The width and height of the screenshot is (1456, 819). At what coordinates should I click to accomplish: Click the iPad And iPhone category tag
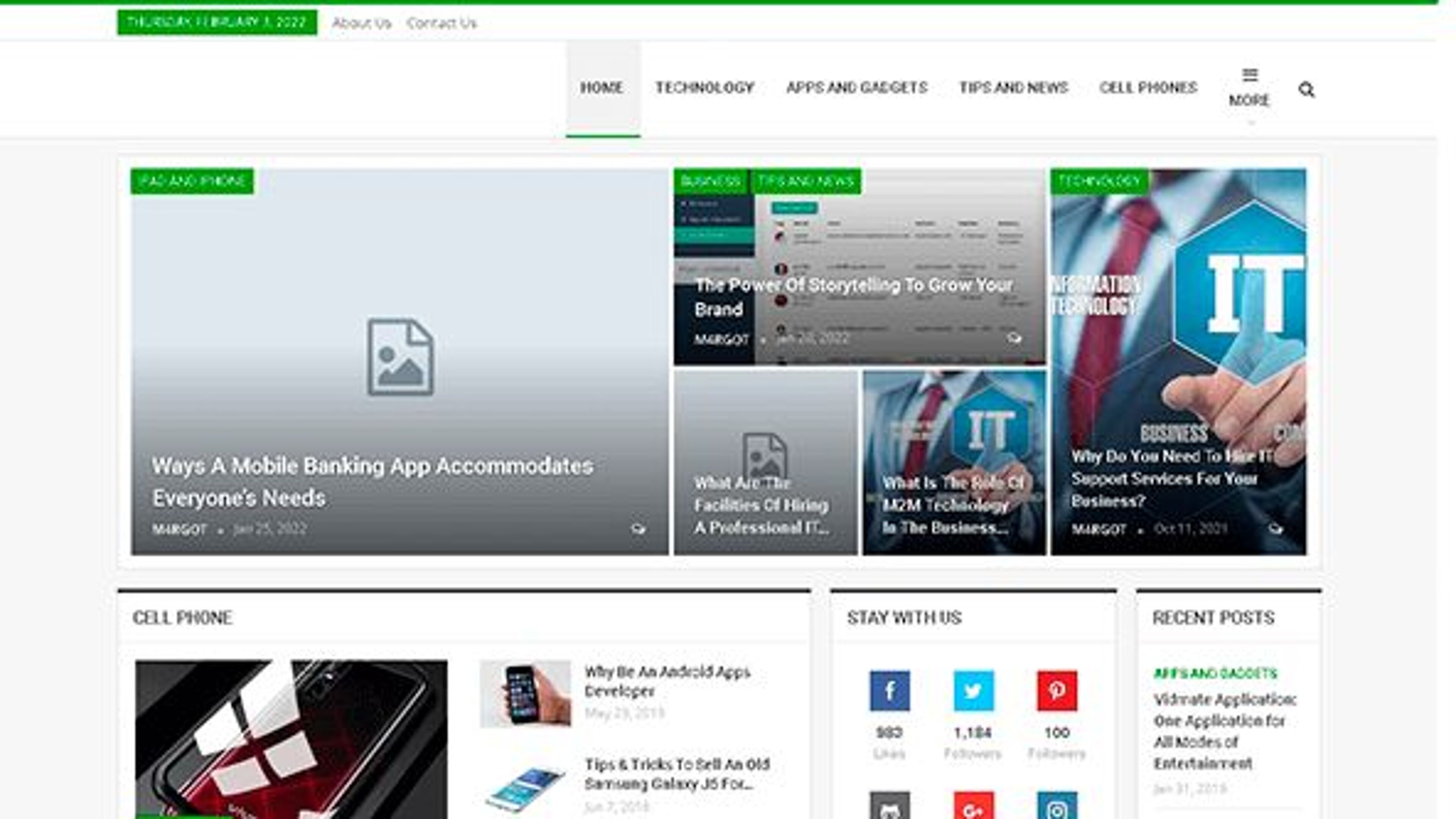tap(192, 181)
